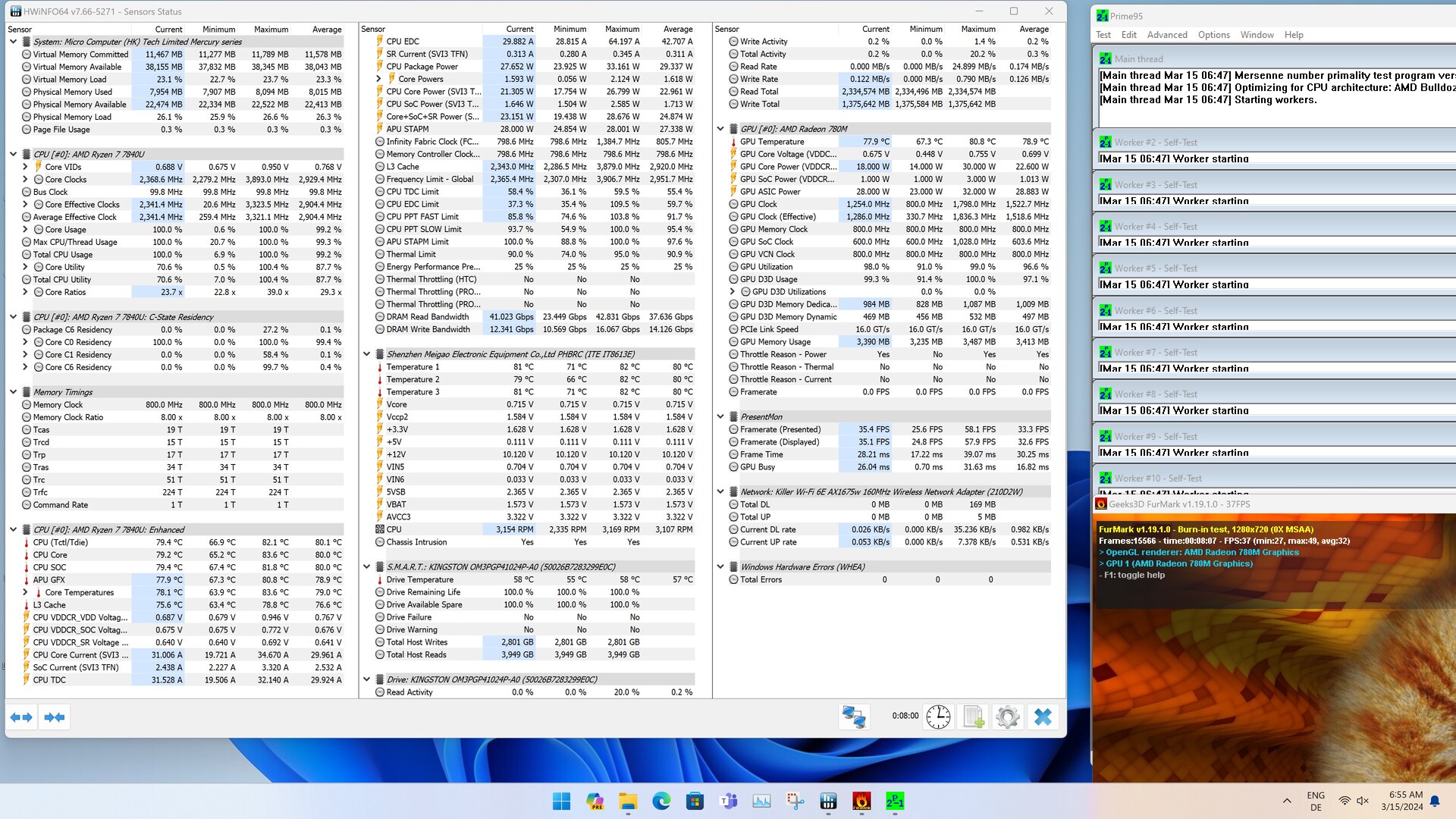
Task: Collapse the CPU [#0]: AMD Ryzen 7 7840U section
Action: pyautogui.click(x=13, y=154)
